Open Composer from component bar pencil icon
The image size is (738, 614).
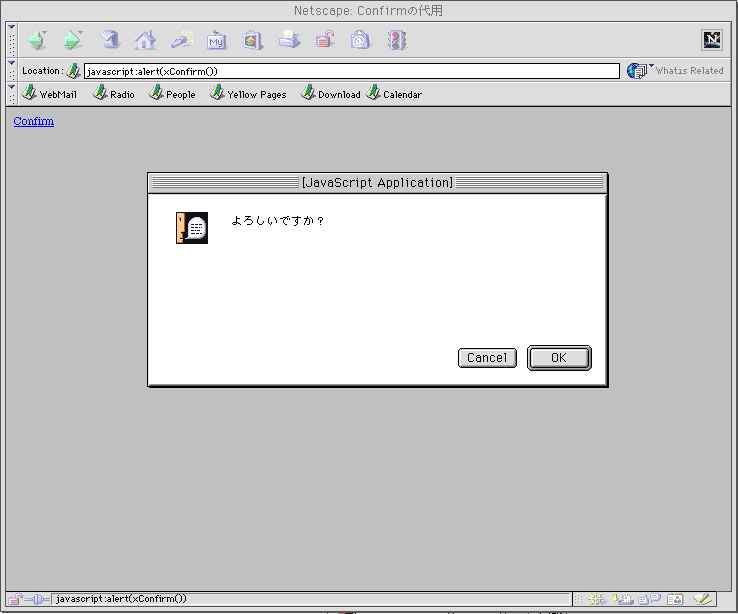tap(702, 599)
